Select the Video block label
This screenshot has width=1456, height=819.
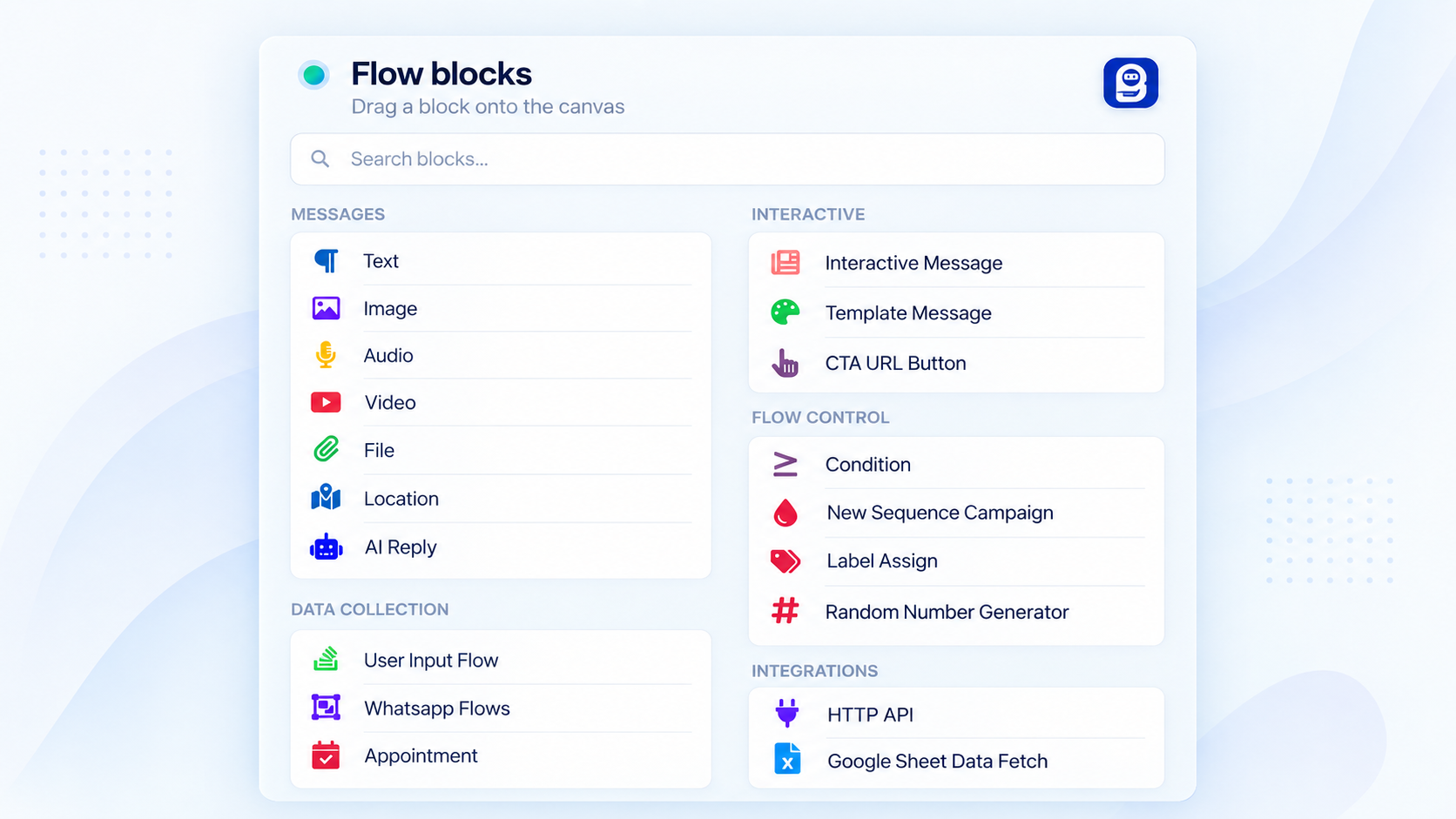coord(390,403)
